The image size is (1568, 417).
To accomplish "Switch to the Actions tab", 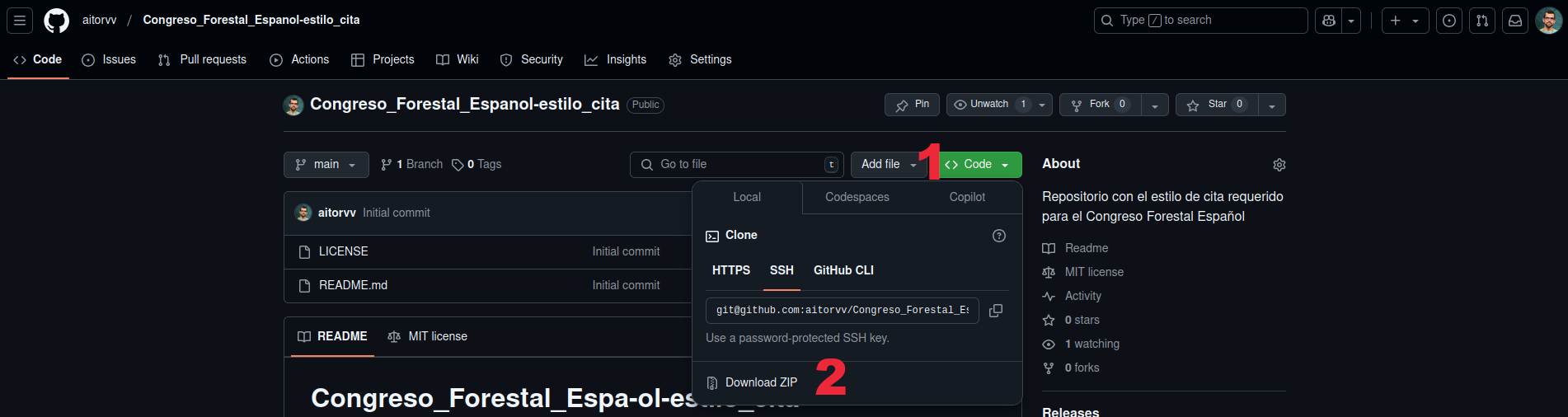I will click(x=299, y=59).
